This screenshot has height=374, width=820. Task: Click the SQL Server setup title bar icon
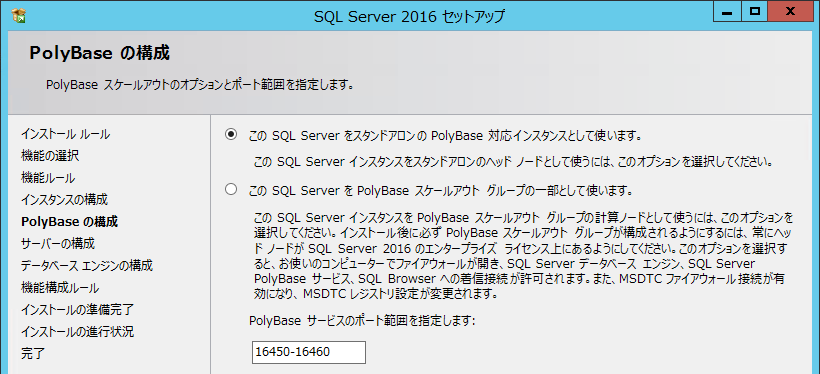pyautogui.click(x=19, y=16)
